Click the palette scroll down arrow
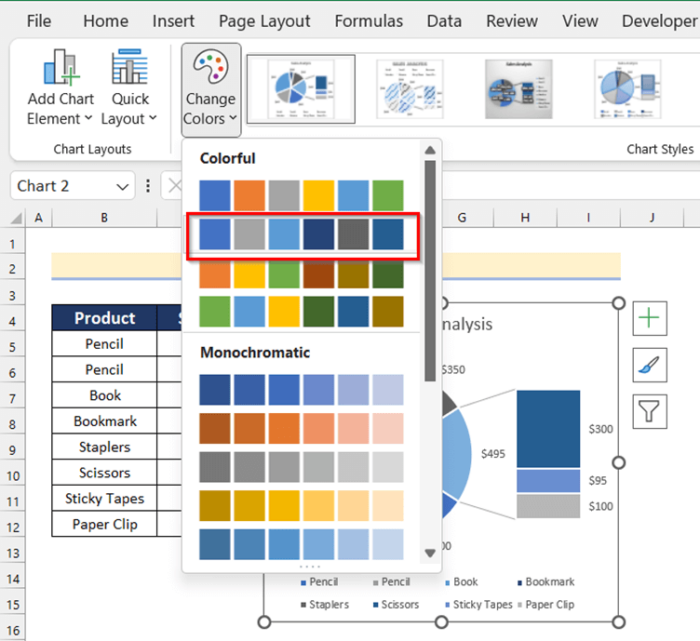The image size is (700, 641). point(430,554)
